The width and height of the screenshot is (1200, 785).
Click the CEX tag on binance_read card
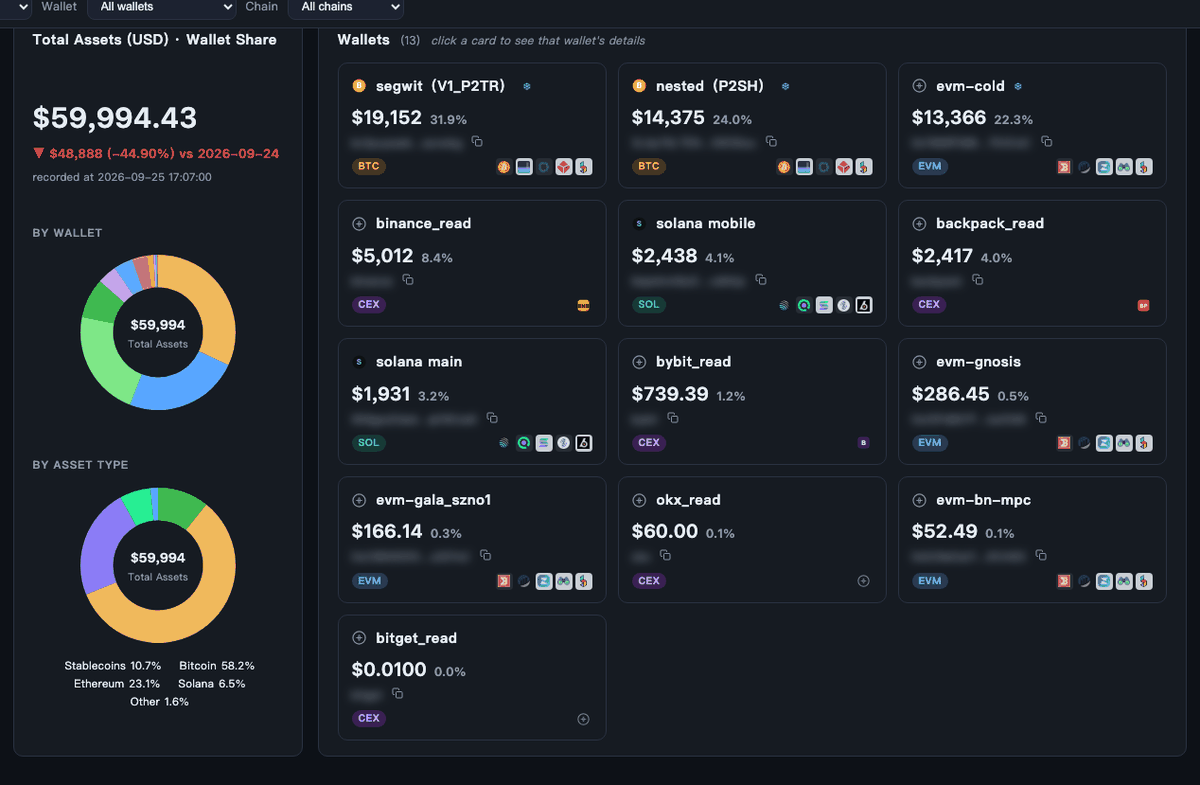[369, 305]
